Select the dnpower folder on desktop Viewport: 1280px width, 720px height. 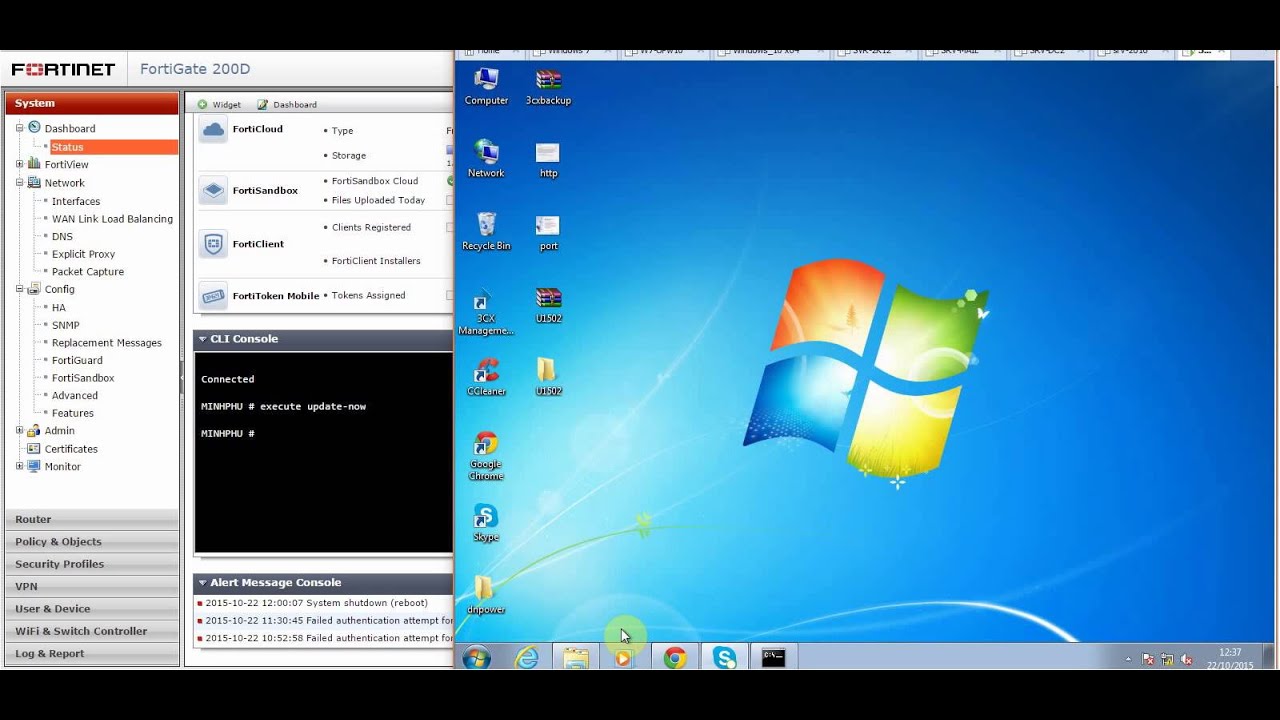[x=486, y=596]
